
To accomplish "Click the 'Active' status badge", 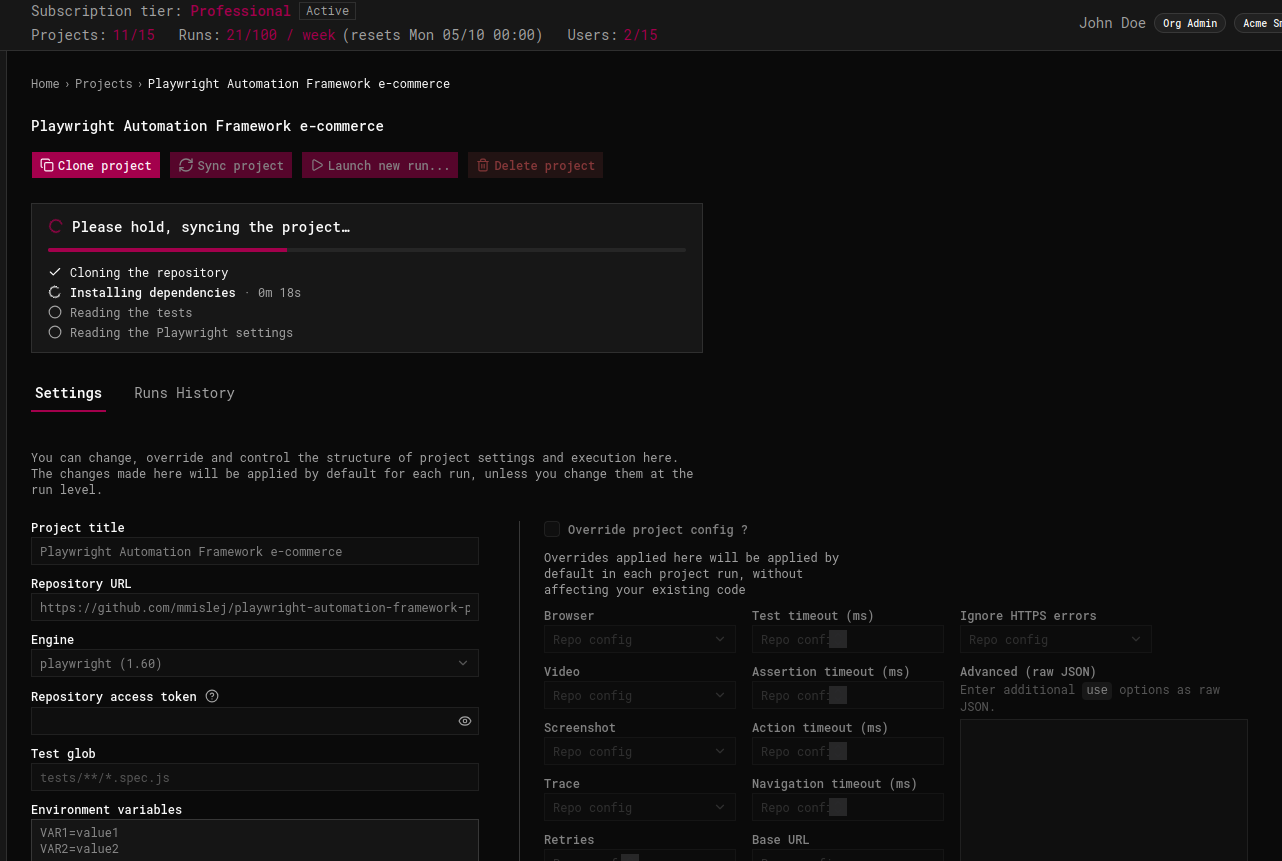I will (327, 11).
